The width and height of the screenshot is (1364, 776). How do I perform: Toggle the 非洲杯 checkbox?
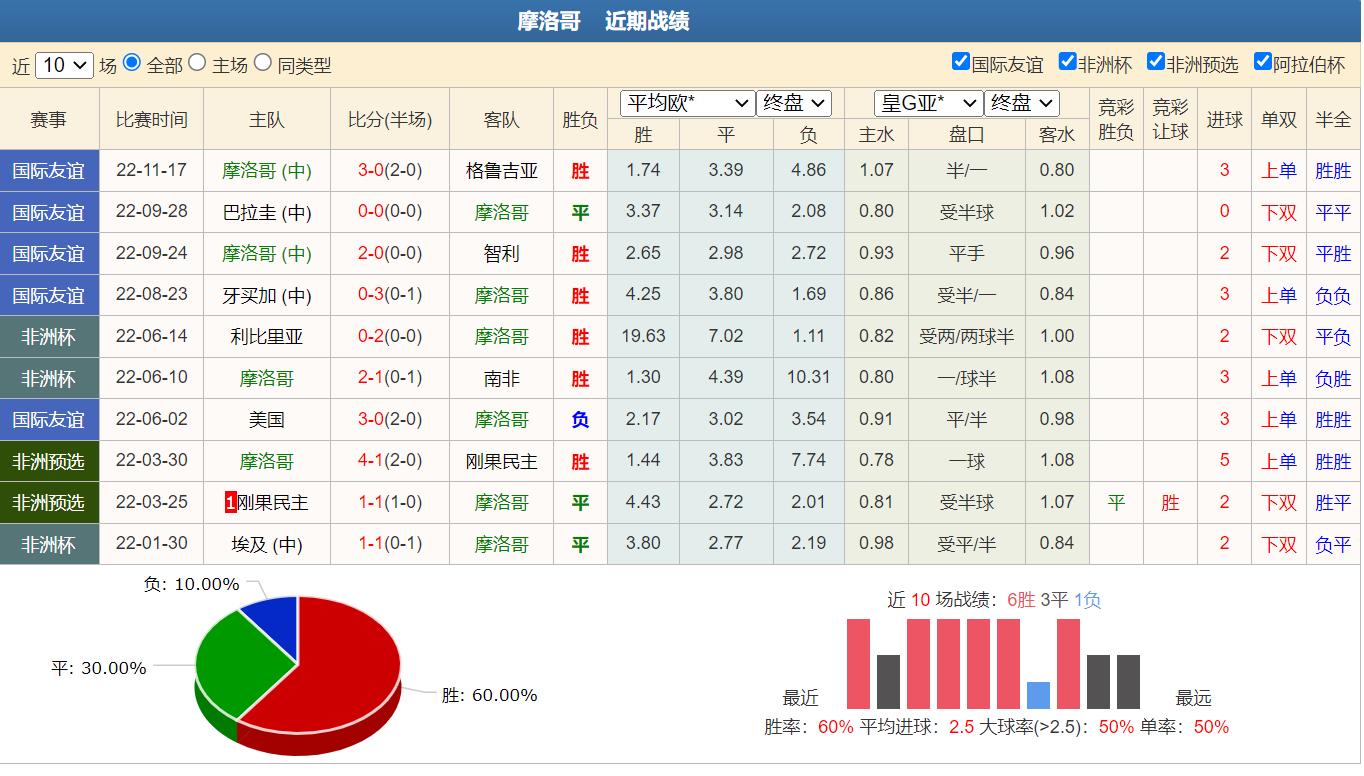click(1067, 62)
